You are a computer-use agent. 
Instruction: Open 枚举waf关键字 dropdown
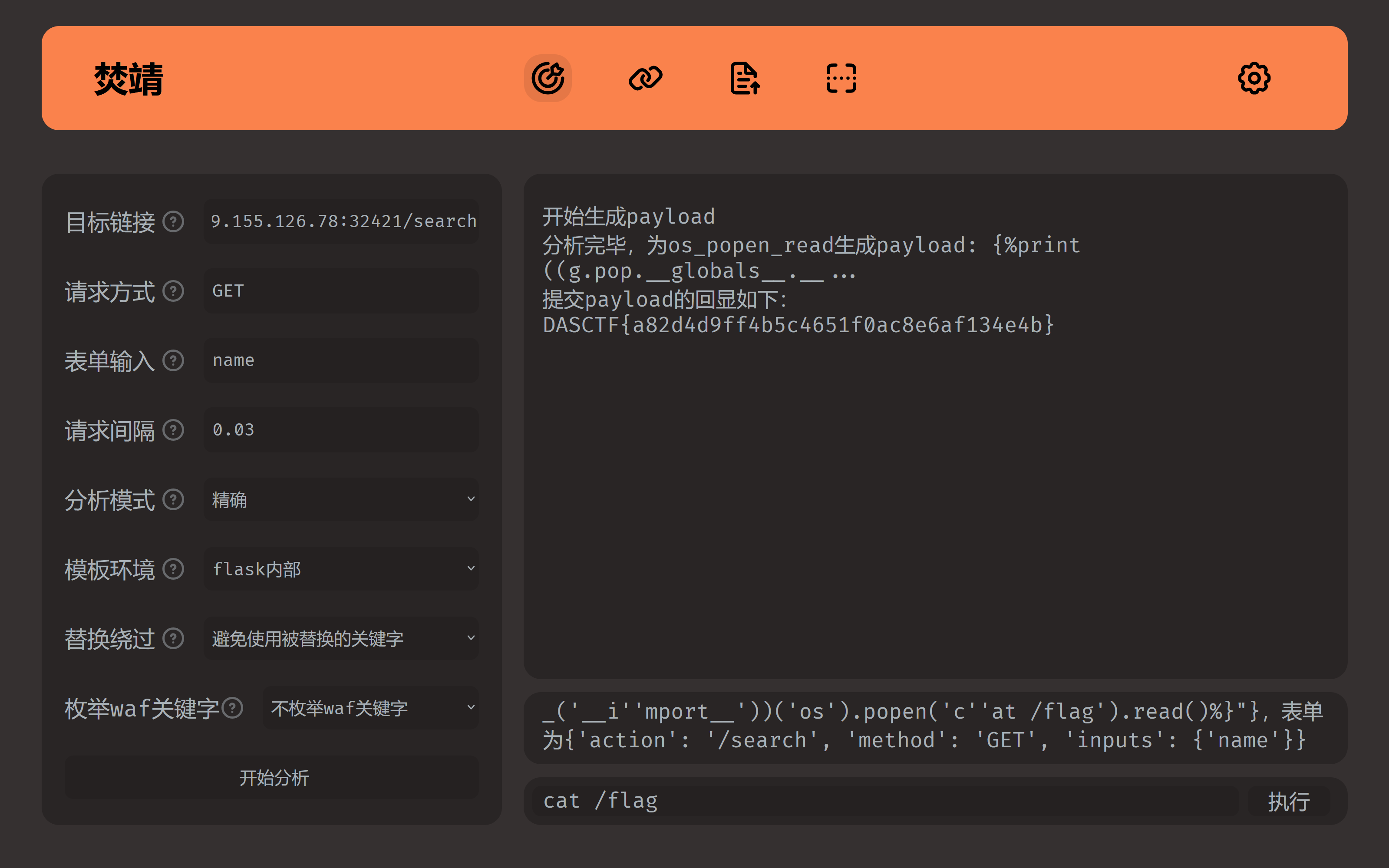[371, 708]
